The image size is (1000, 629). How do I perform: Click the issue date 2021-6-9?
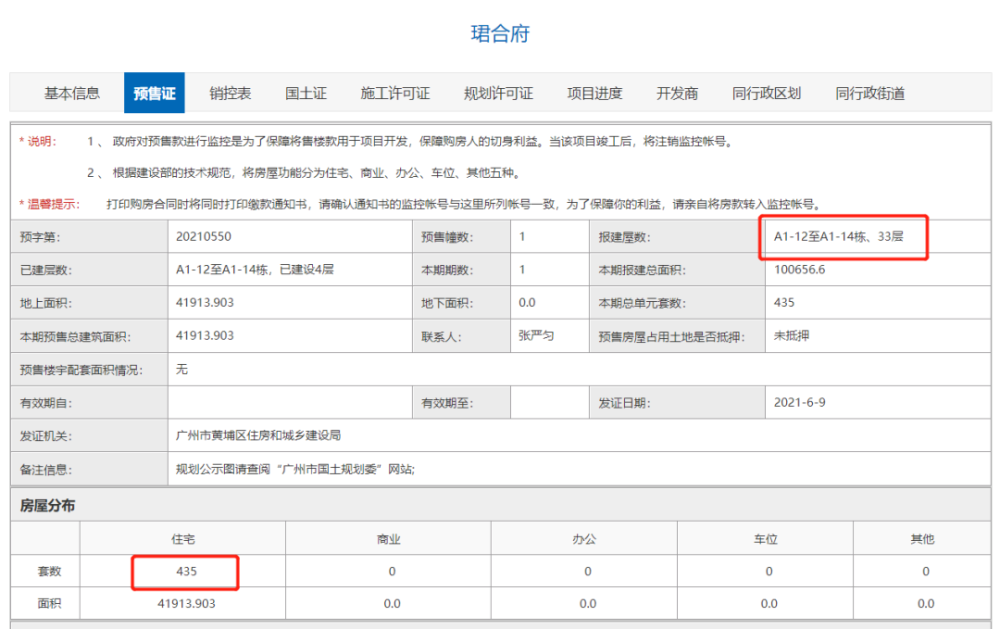(799, 403)
